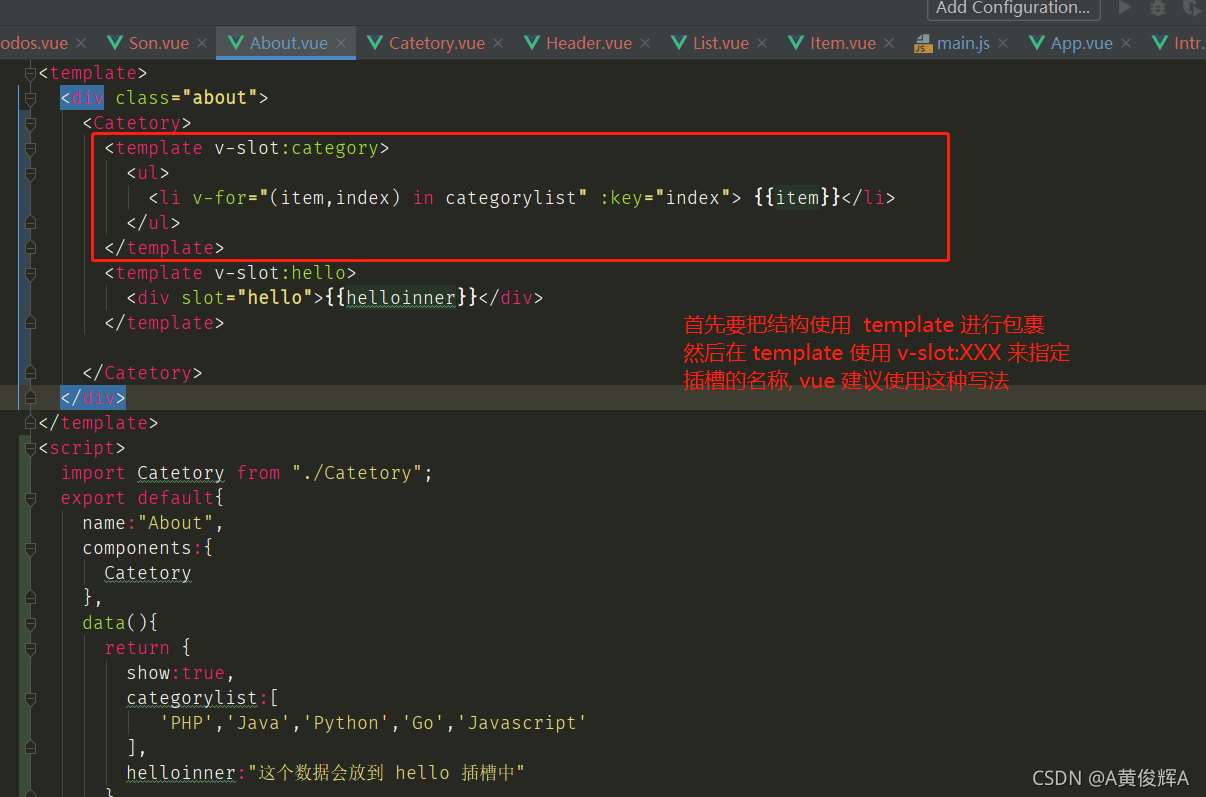Viewport: 1206px width, 797px height.
Task: Collapse the opening <Catetory> fold marker
Action: (x=30, y=123)
